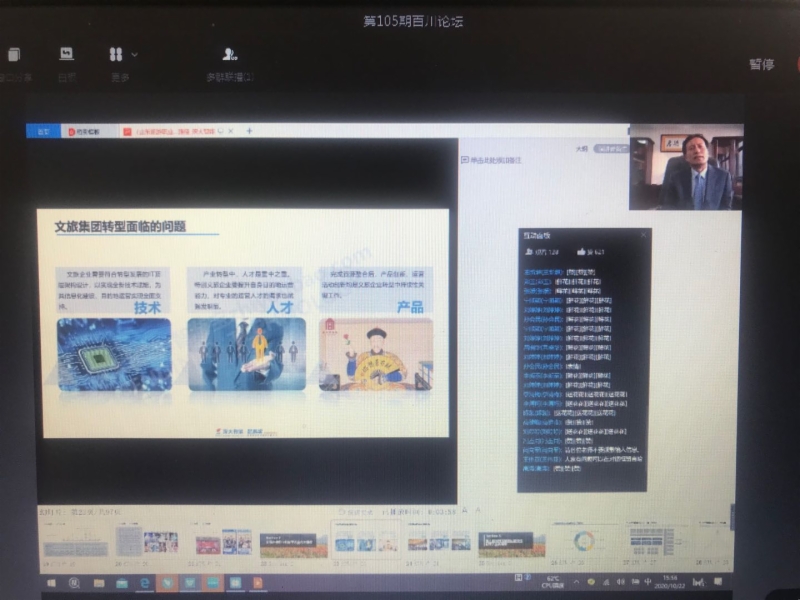Image resolution: width=800 pixels, height=600 pixels.
Task: Select the 大纲 outline view tab
Action: [582, 148]
